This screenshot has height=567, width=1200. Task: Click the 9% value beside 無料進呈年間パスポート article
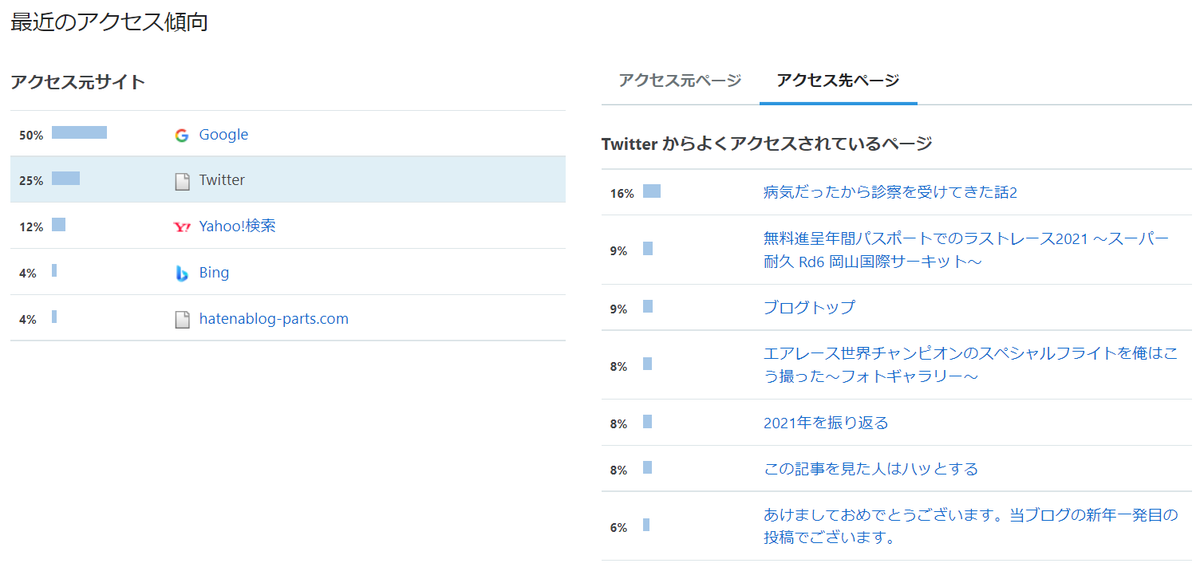pyautogui.click(x=619, y=251)
